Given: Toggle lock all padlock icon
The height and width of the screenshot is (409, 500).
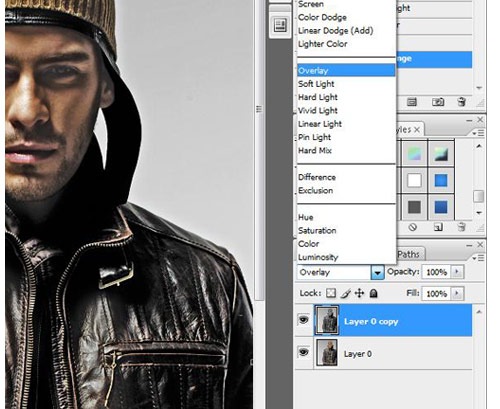Looking at the screenshot, I should tap(374, 293).
